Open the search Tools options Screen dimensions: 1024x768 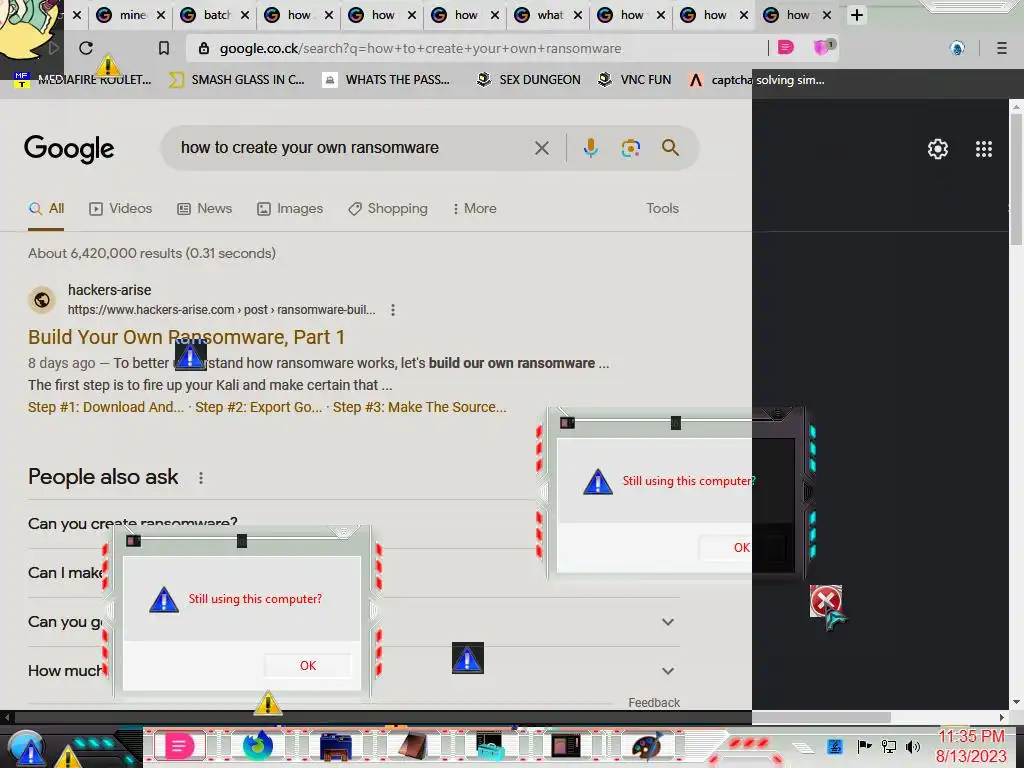662,208
